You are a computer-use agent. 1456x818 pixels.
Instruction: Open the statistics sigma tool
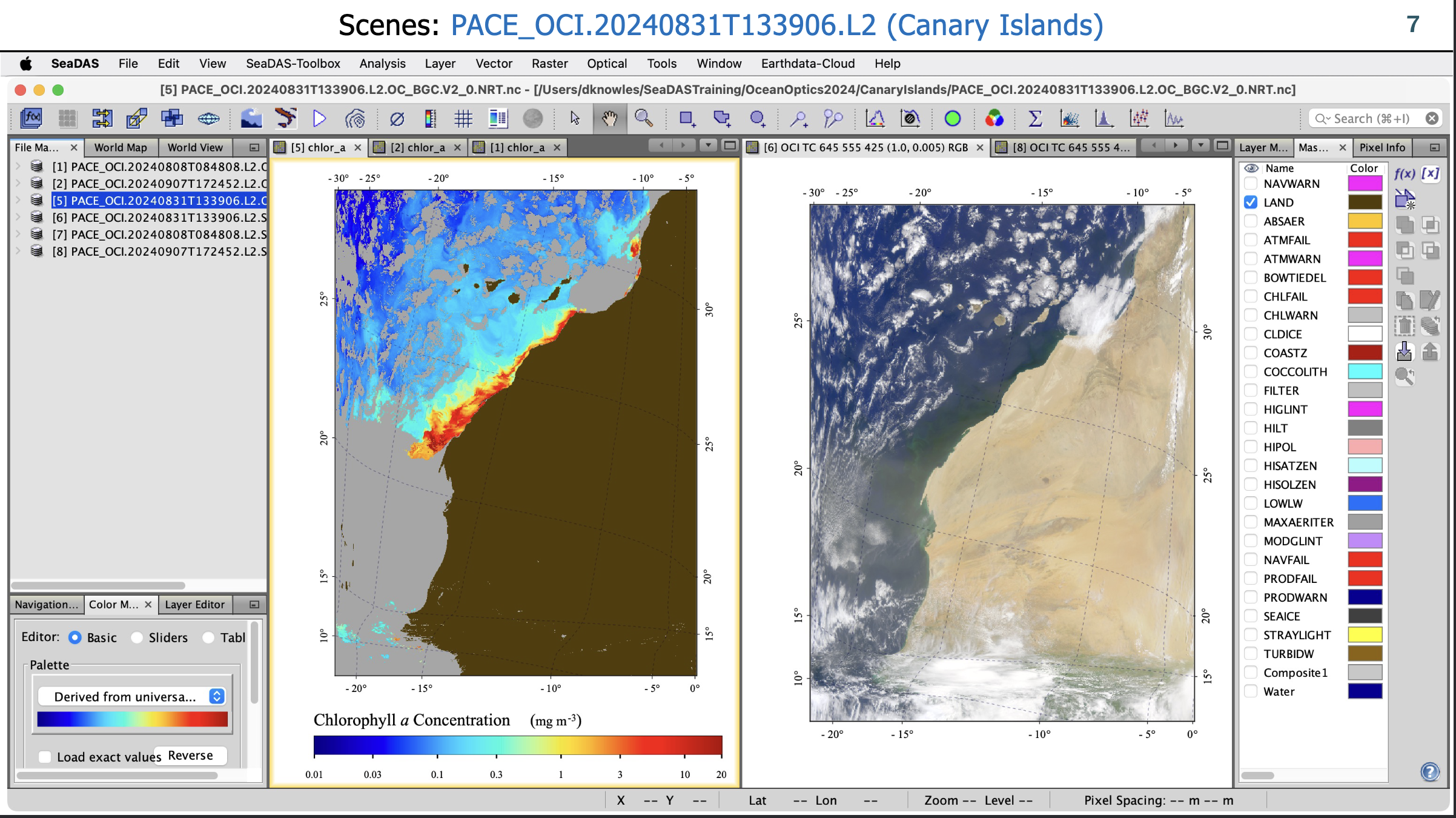1035,119
